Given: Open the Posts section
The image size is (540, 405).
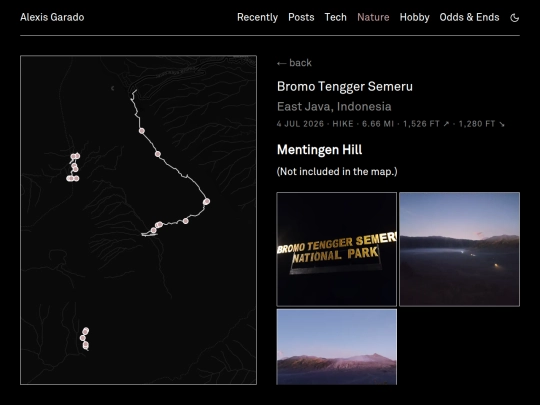Looking at the screenshot, I should 301,17.
